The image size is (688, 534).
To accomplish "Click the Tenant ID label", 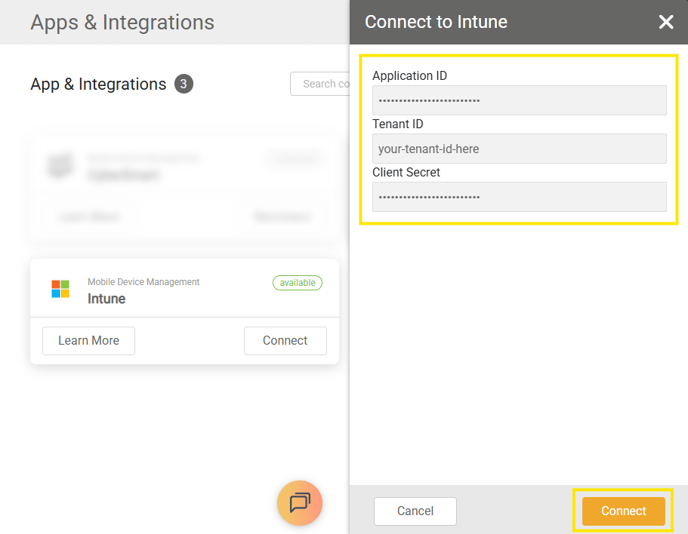I will pyautogui.click(x=398, y=124).
